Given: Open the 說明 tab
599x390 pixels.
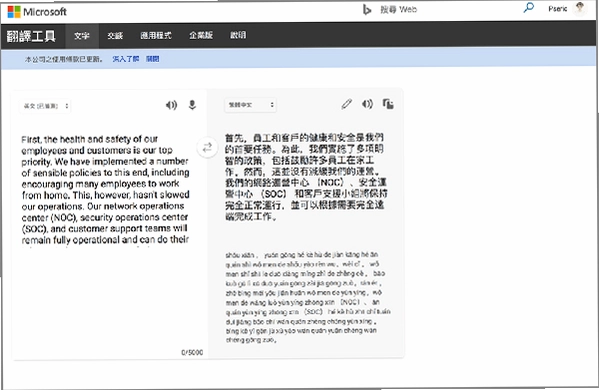Looking at the screenshot, I should click(238, 35).
